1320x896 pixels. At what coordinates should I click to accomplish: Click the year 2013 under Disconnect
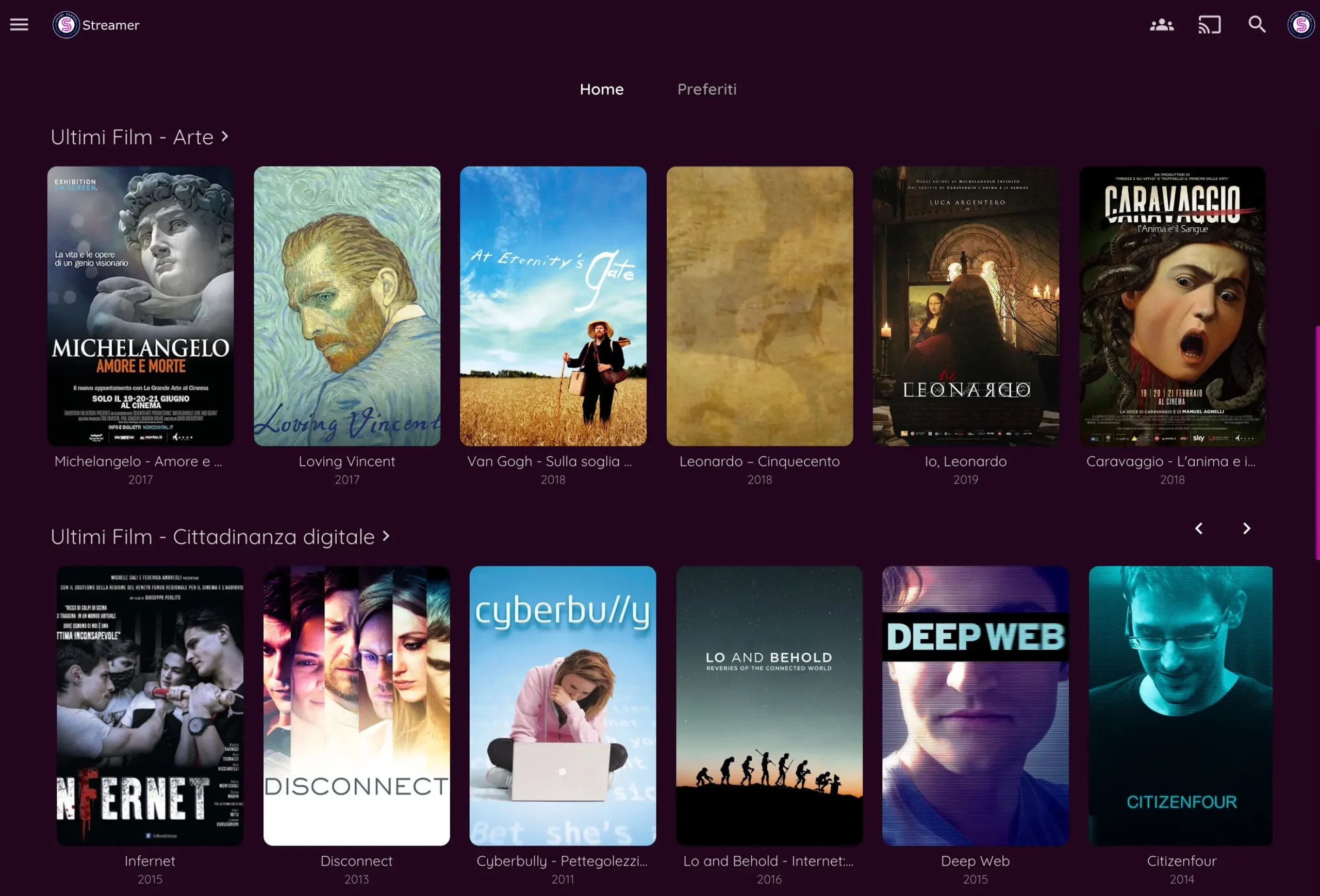coord(357,879)
